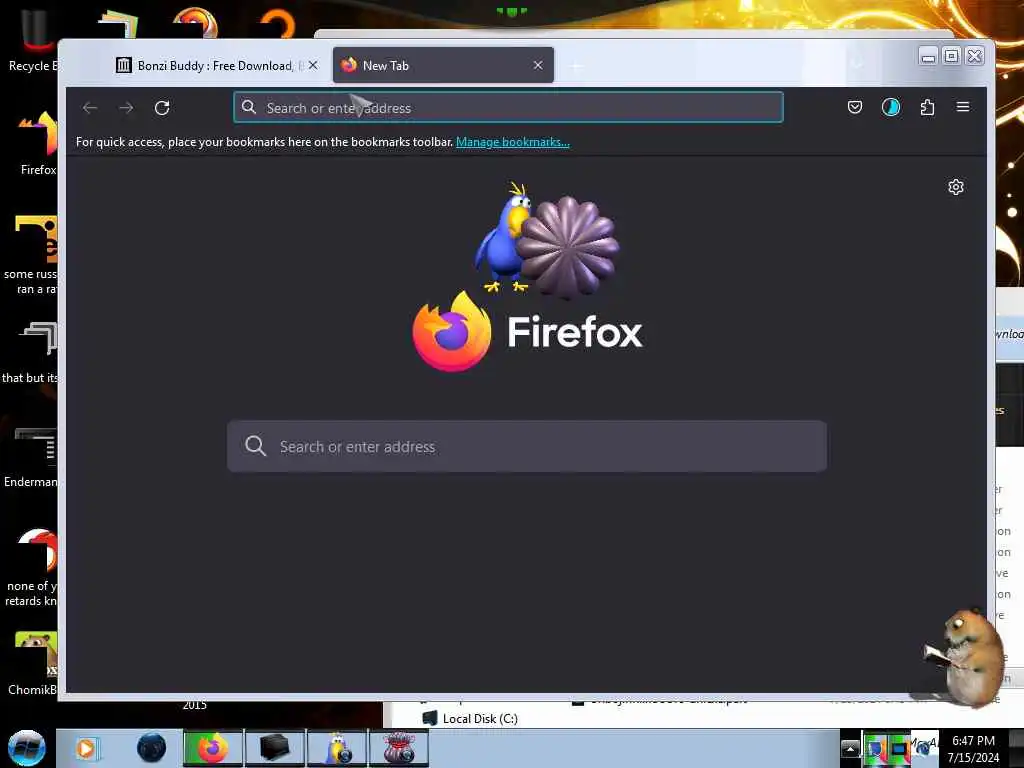Select the purple flower taskbar button
The height and width of the screenshot is (768, 1024).
click(399, 748)
